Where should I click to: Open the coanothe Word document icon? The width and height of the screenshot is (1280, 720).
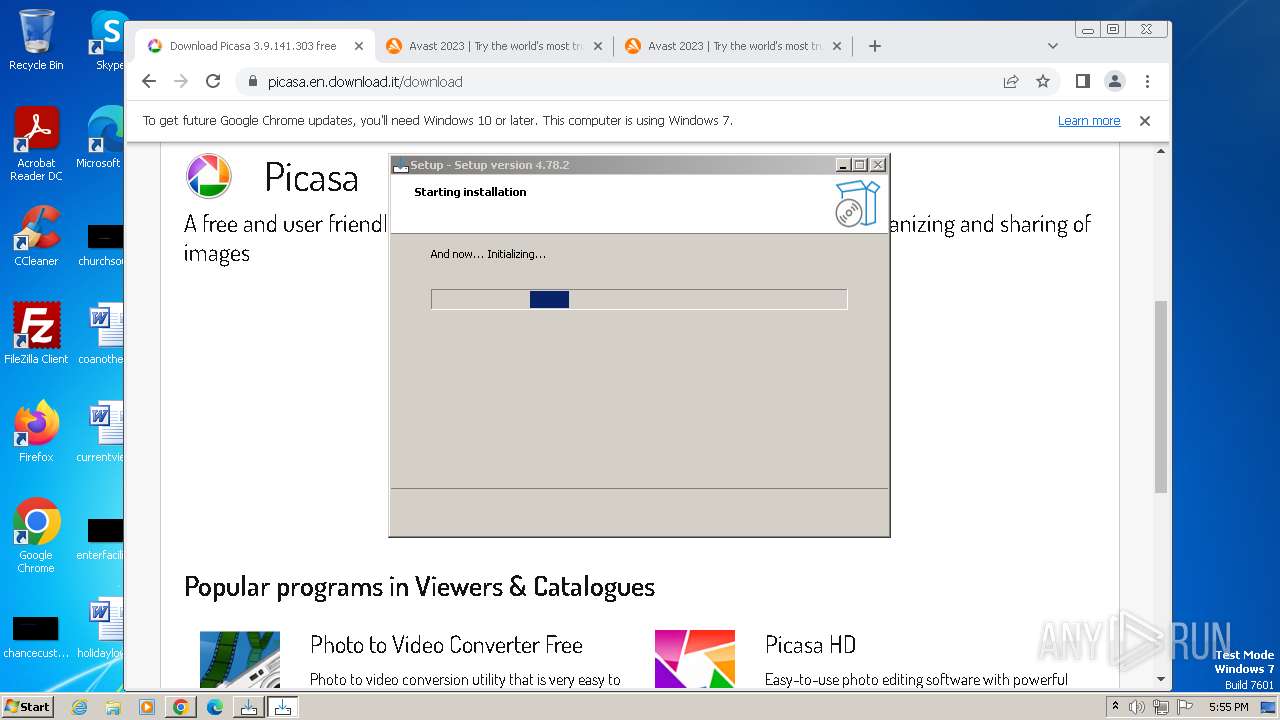[102, 334]
